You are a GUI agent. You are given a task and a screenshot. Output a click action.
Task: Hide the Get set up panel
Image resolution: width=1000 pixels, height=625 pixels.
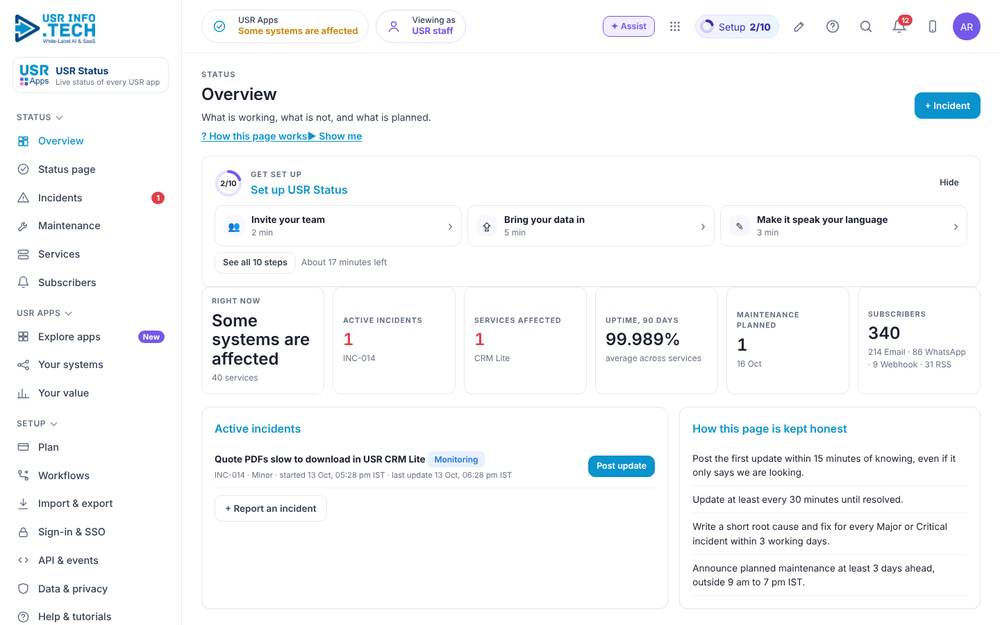click(948, 182)
